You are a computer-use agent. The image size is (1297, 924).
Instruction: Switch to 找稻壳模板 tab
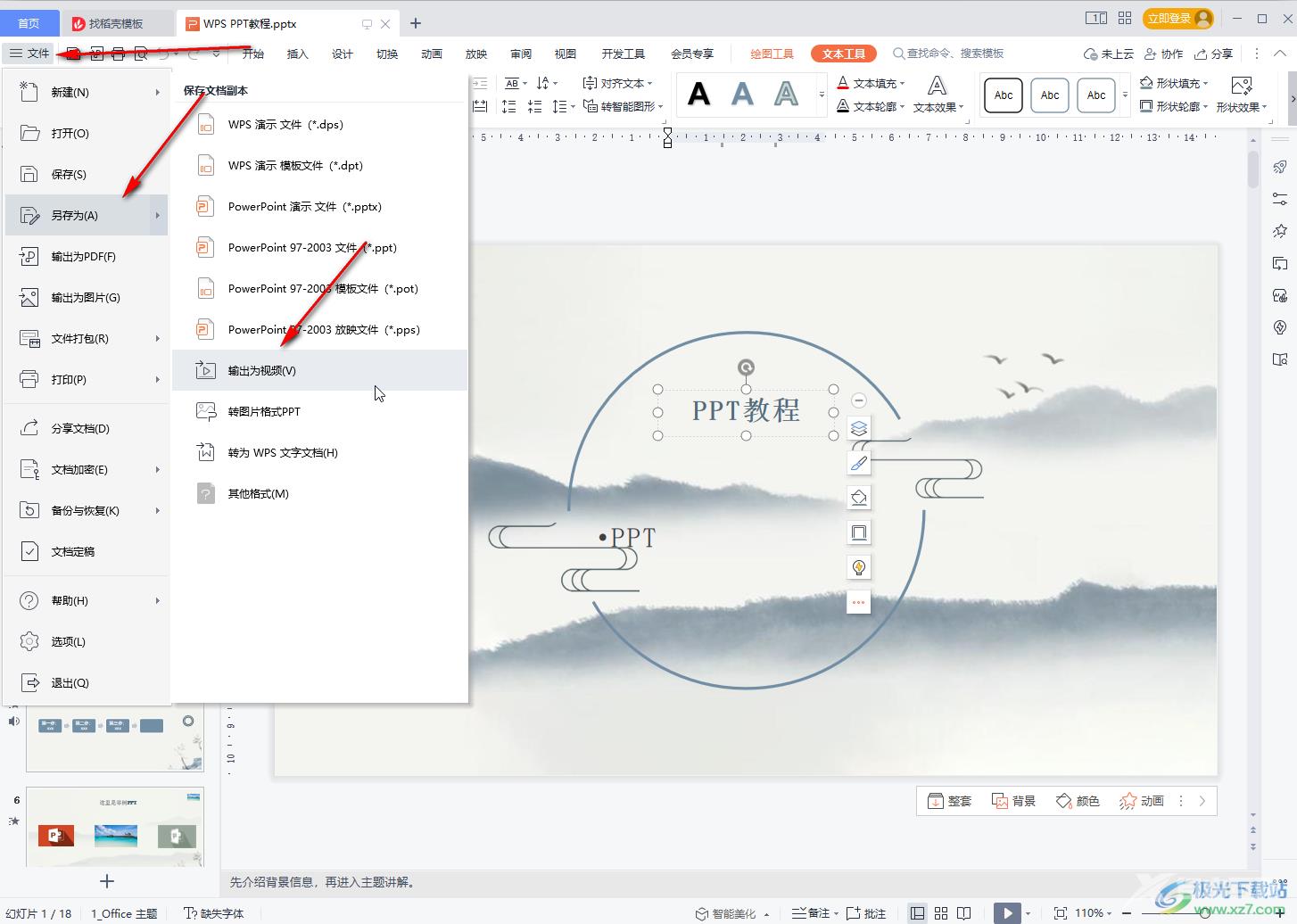click(x=116, y=23)
